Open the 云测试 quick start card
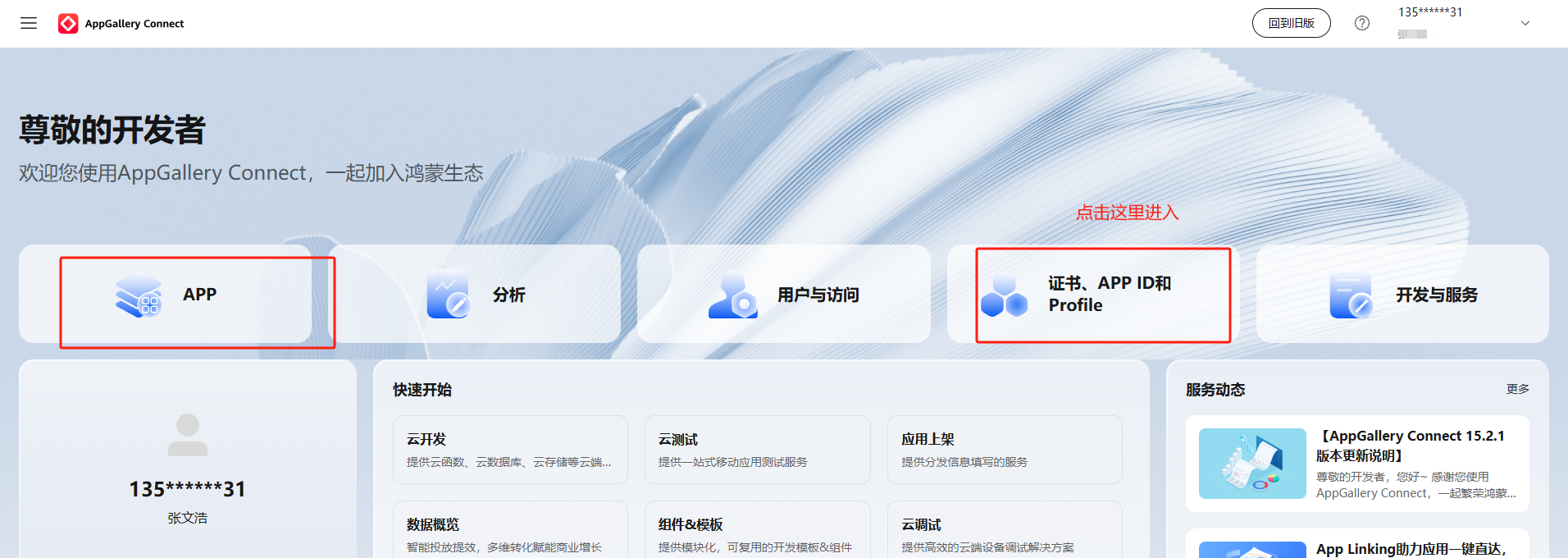 pyautogui.click(x=758, y=450)
